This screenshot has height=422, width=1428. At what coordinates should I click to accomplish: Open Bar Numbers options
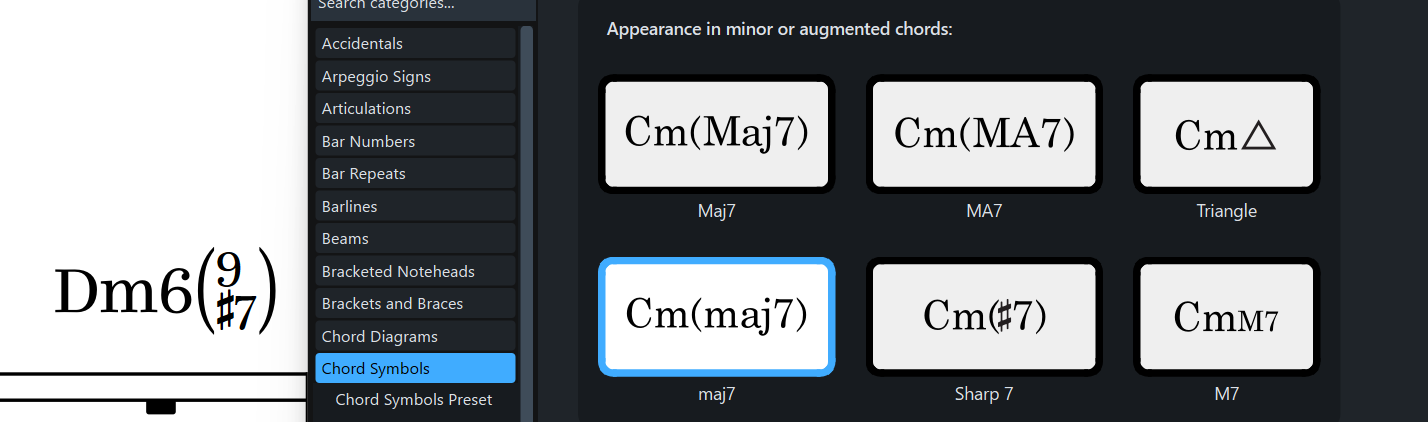click(415, 142)
